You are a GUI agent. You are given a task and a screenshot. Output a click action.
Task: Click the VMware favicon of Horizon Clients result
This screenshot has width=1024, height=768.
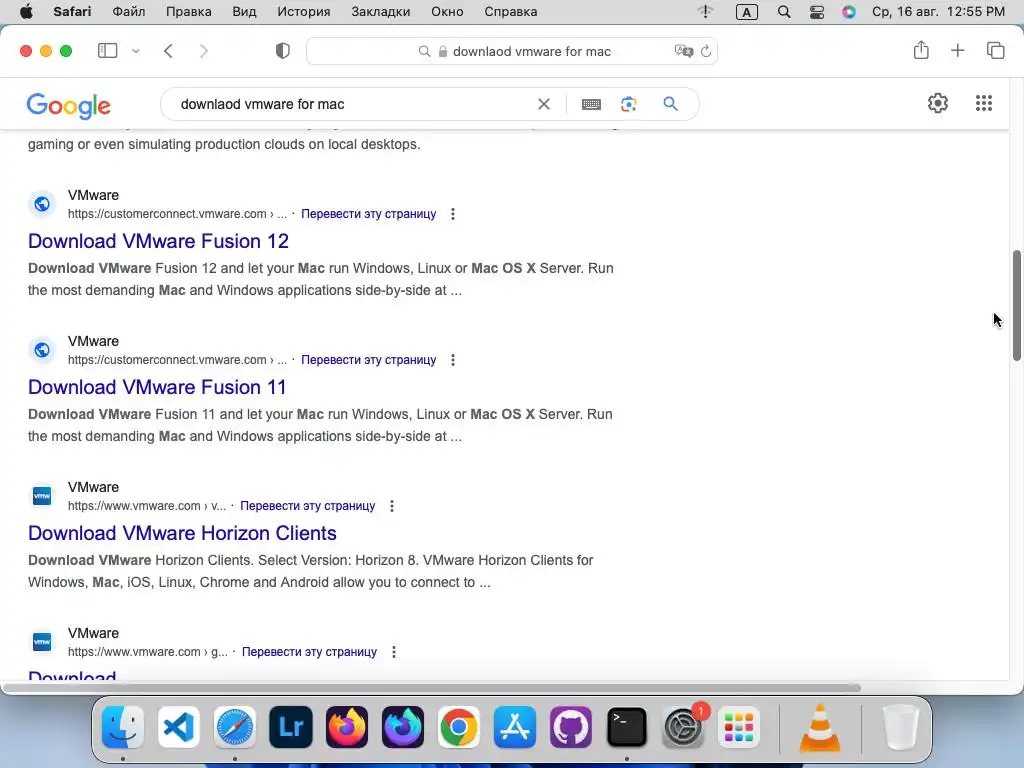[42, 496]
